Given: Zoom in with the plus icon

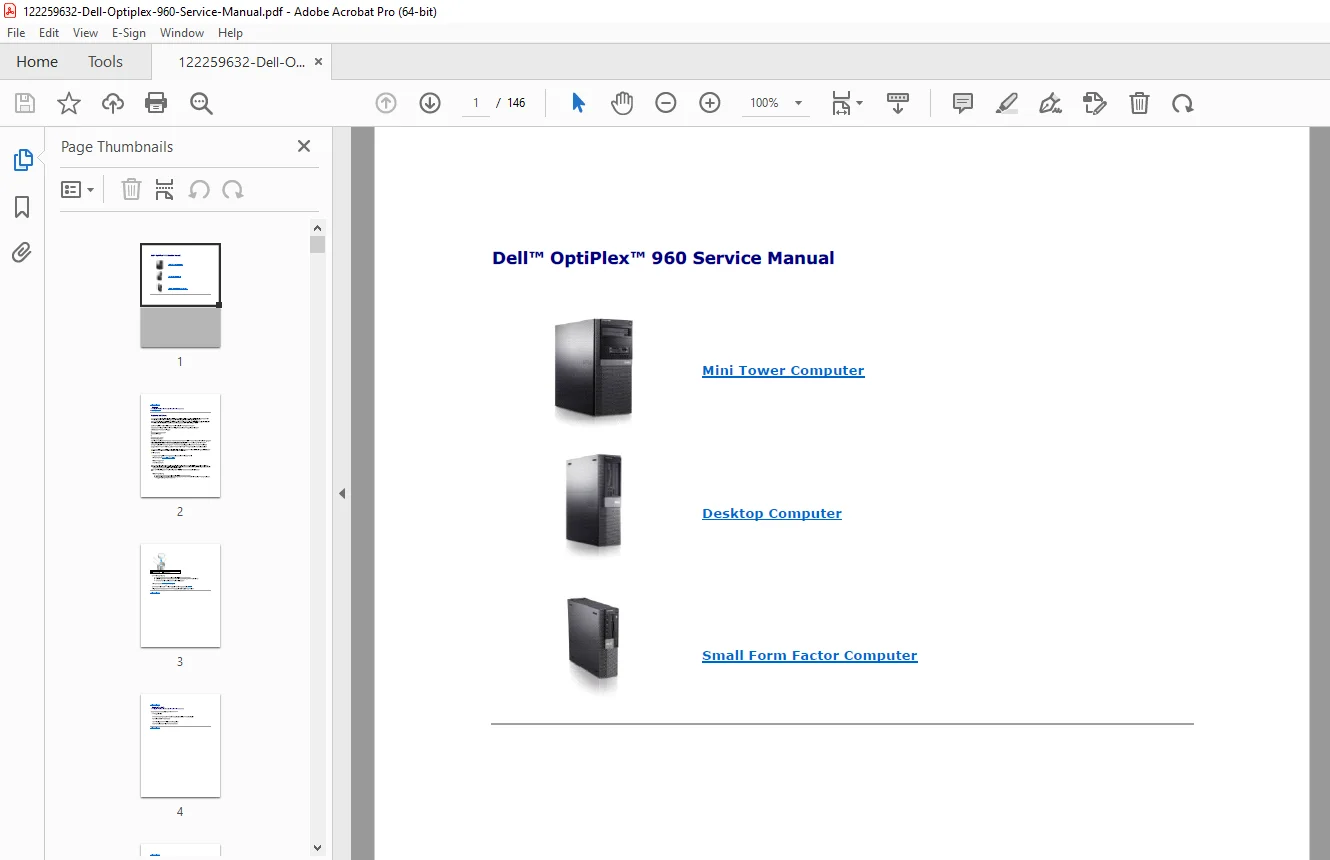Looking at the screenshot, I should tap(710, 103).
